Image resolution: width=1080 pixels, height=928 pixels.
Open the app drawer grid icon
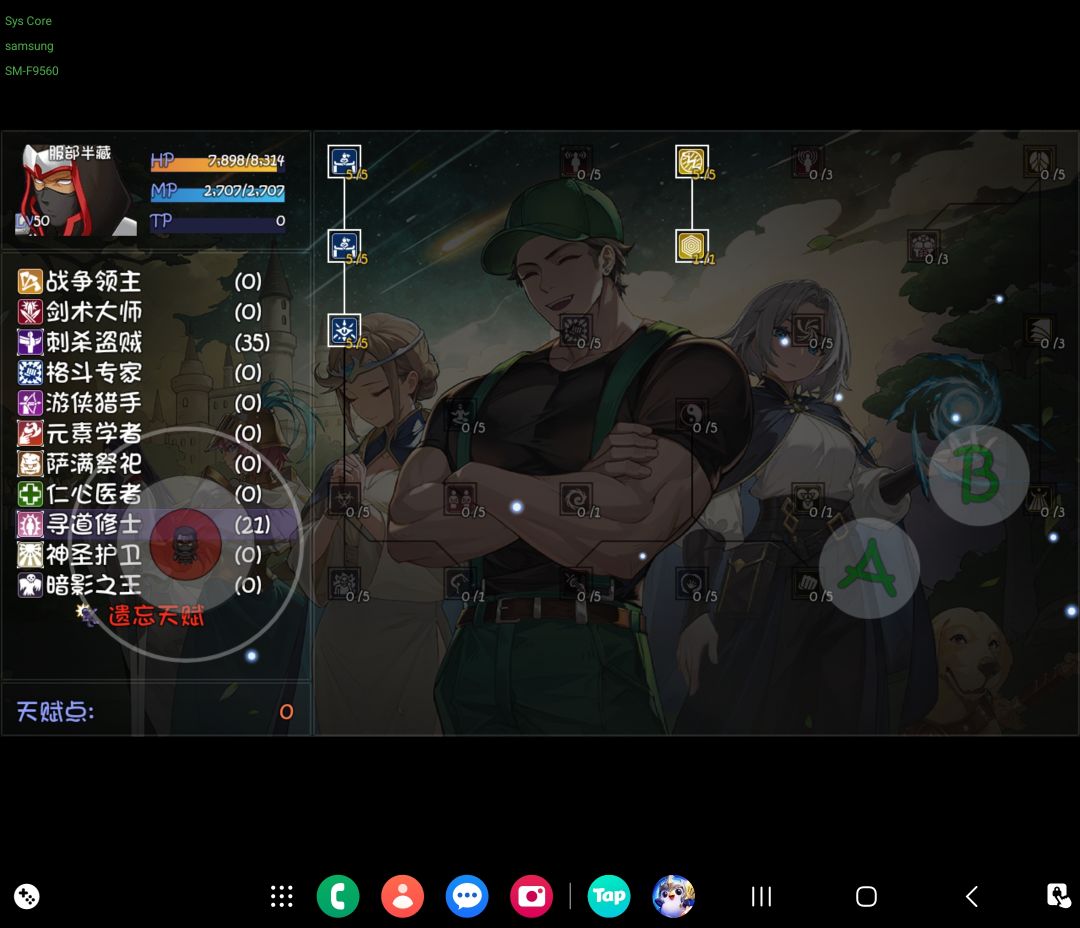281,896
